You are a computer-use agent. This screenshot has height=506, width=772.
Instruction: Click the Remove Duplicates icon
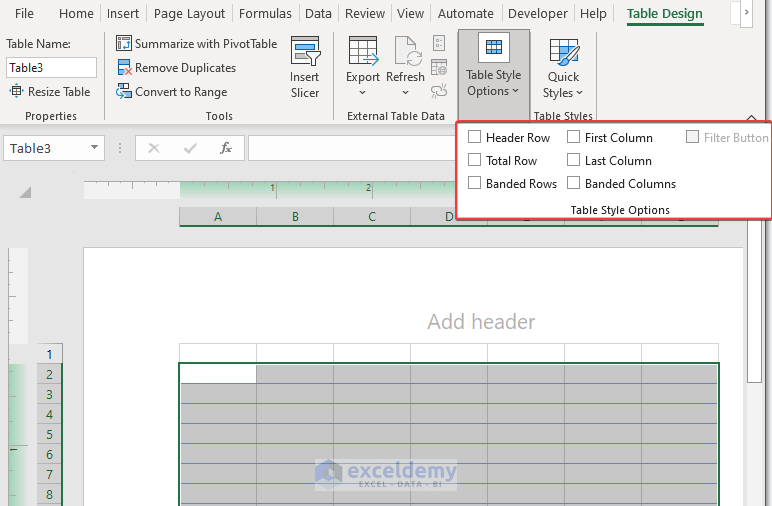point(124,67)
